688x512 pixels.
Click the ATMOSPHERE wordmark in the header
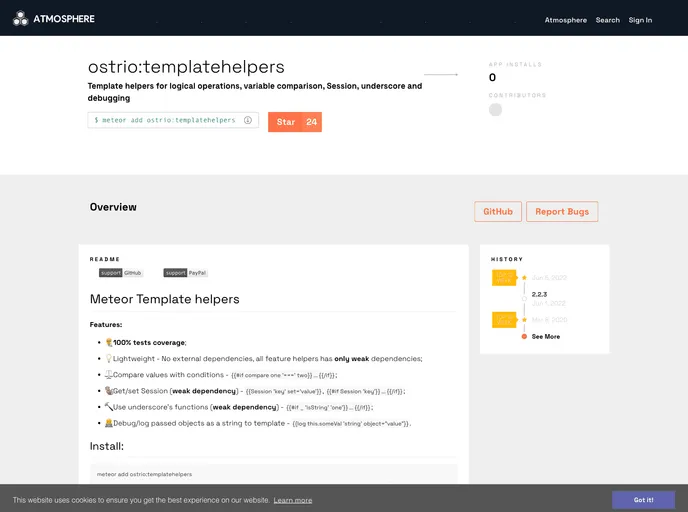tap(64, 19)
